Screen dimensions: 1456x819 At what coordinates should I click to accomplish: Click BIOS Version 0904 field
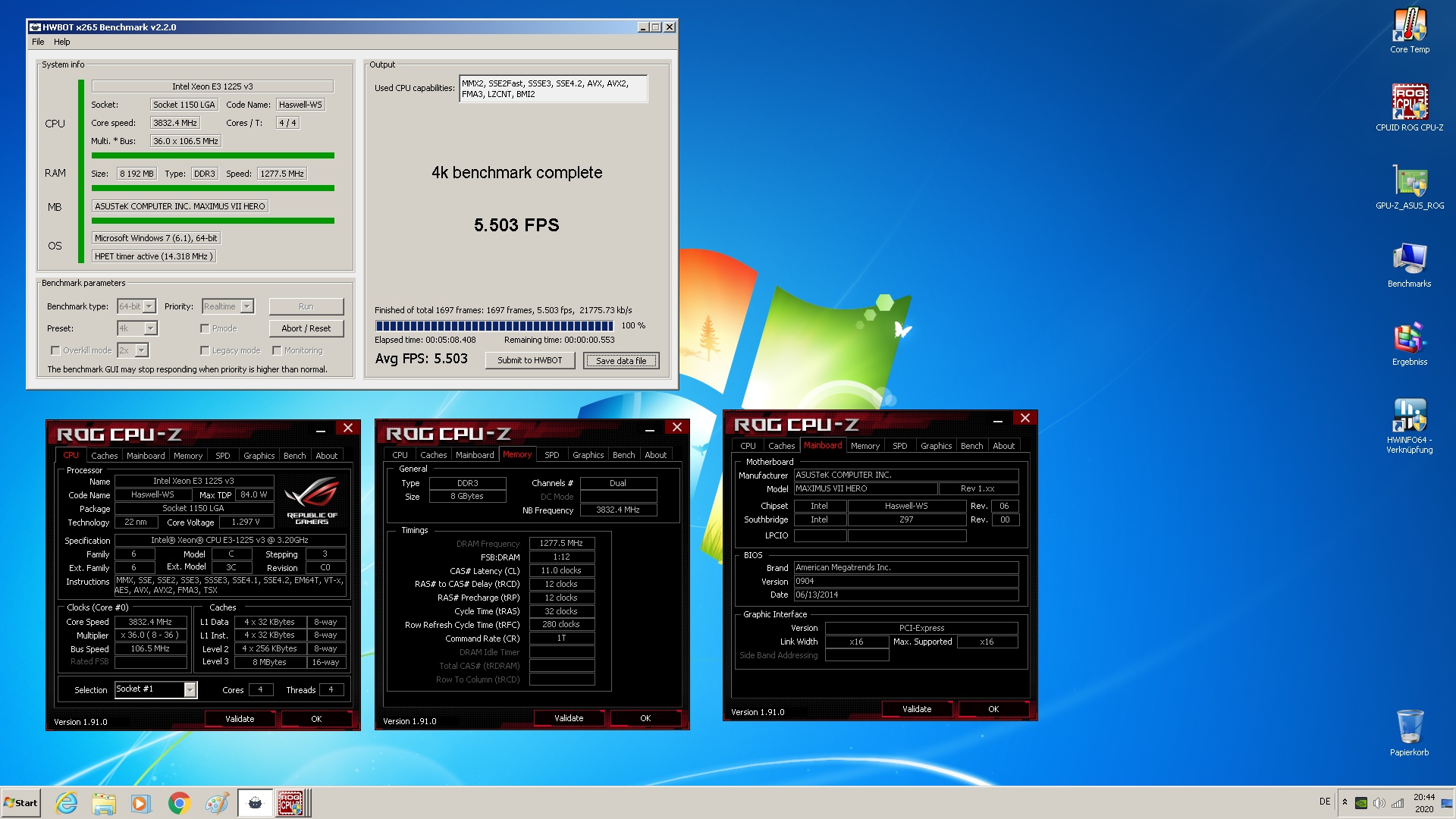click(905, 581)
